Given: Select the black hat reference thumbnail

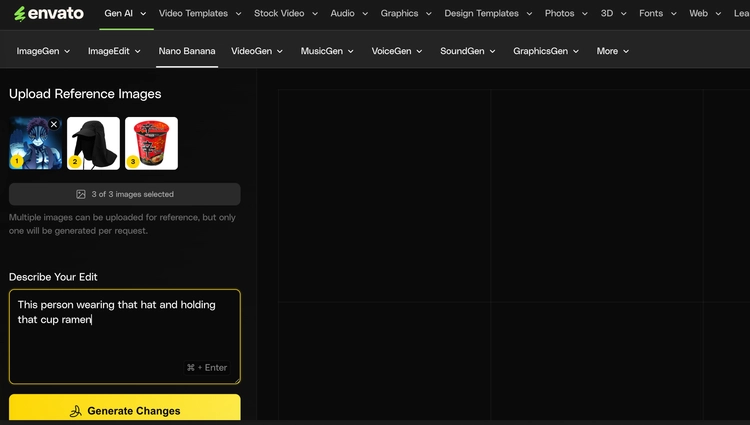Looking at the screenshot, I should click(x=93, y=143).
